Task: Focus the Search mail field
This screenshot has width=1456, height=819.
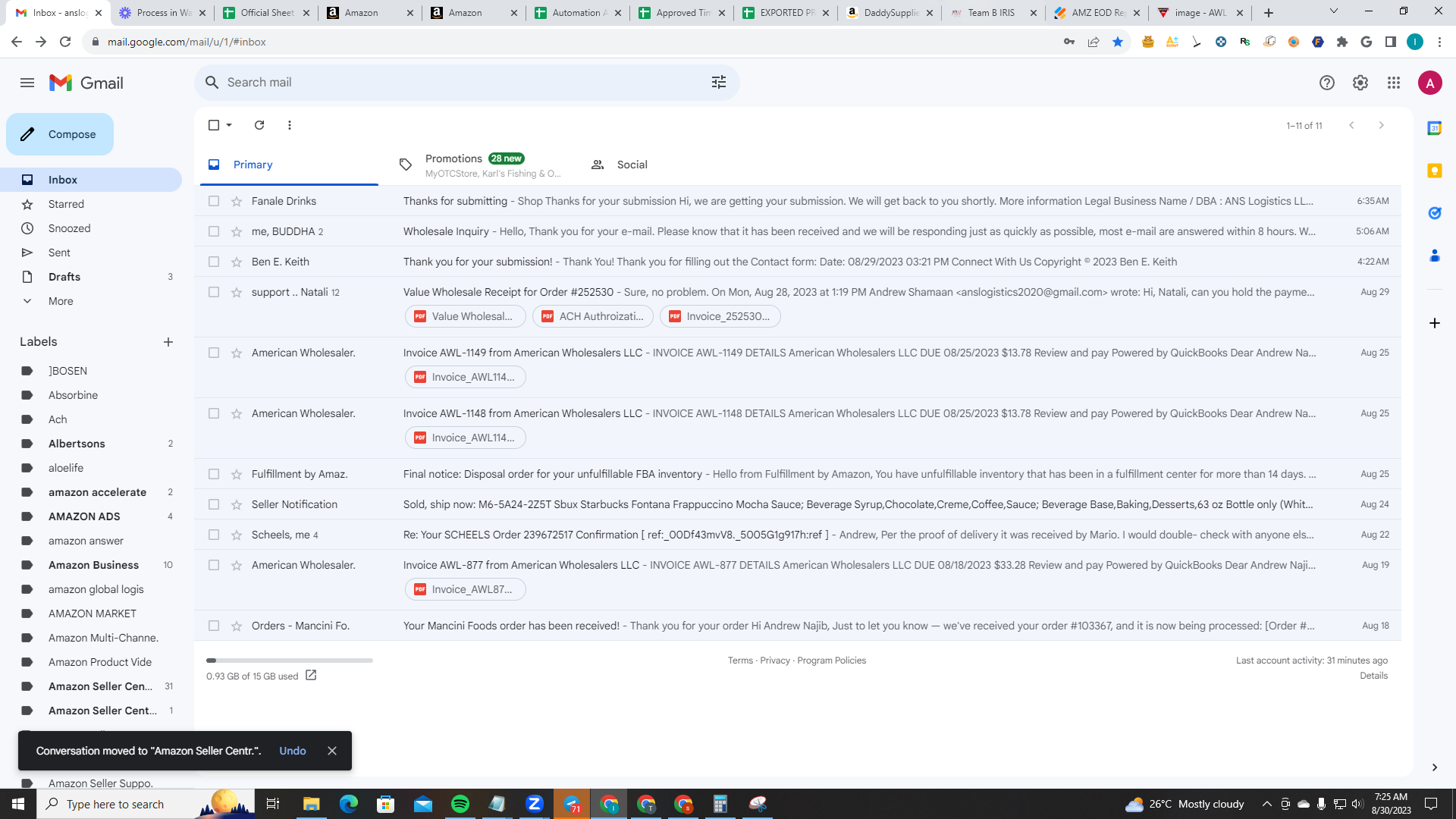Action: [x=463, y=82]
